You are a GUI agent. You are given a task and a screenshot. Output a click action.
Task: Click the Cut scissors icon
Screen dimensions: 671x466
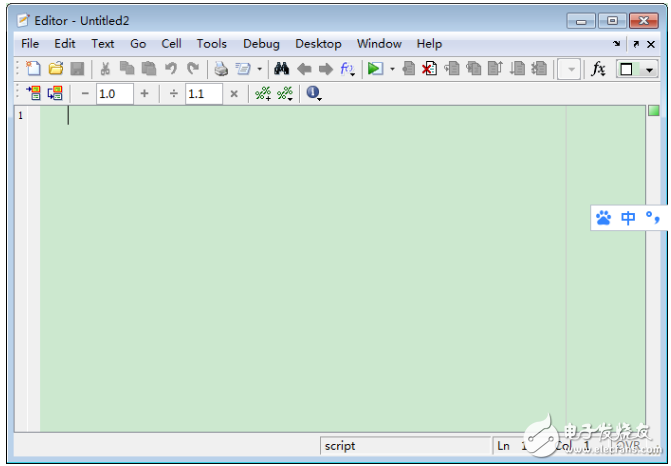coord(105,69)
